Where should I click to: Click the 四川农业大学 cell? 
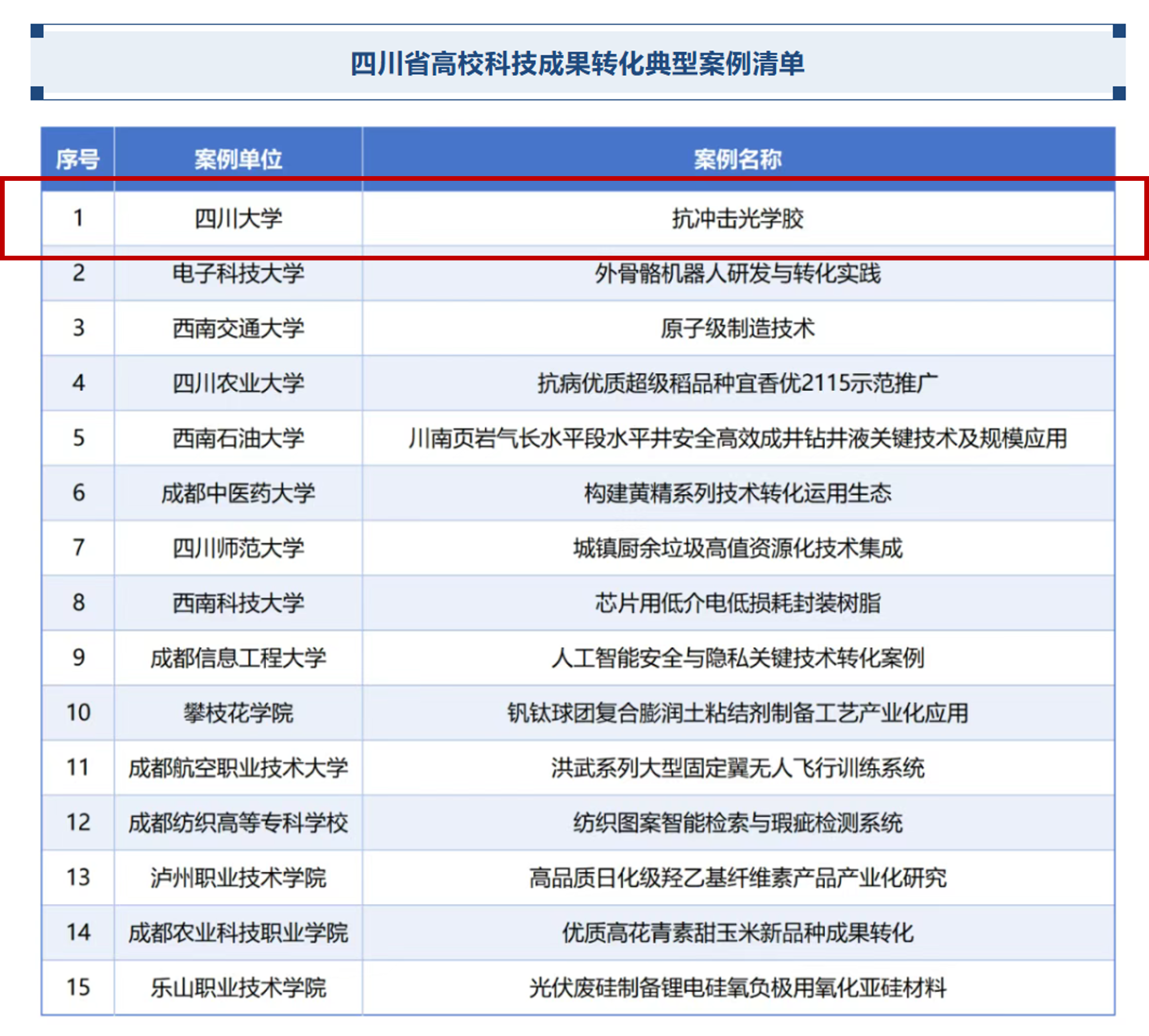point(238,383)
